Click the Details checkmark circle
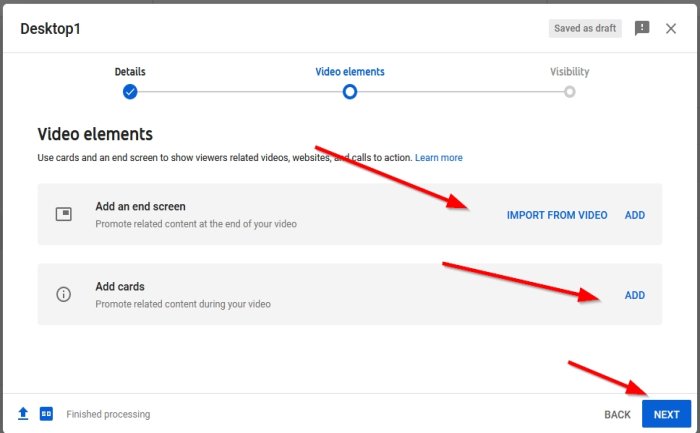Viewport: 700px width, 433px height. [x=130, y=92]
